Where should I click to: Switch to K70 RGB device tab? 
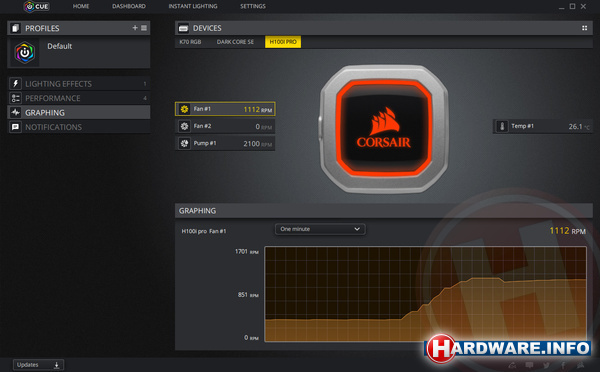tap(190, 42)
